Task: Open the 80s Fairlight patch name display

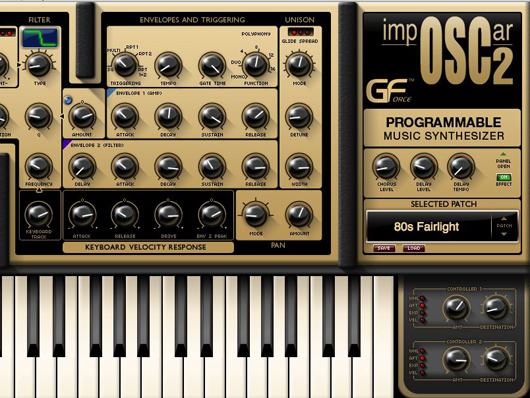Action: [428, 227]
